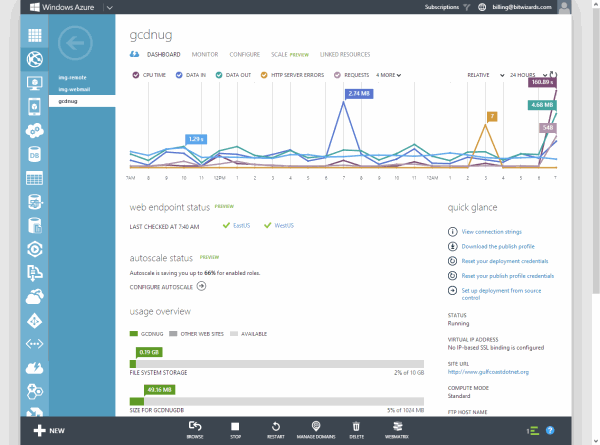Open Virtual Machines monitor icon in sidebar

coord(34,83)
